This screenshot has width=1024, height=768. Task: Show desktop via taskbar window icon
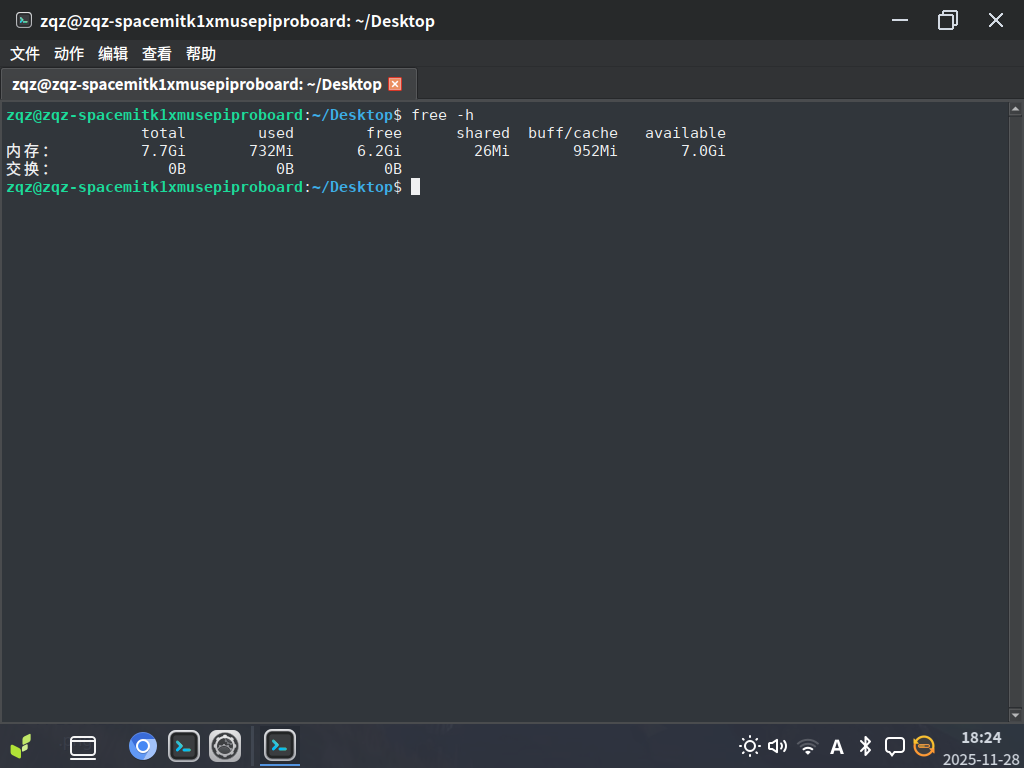coord(83,746)
